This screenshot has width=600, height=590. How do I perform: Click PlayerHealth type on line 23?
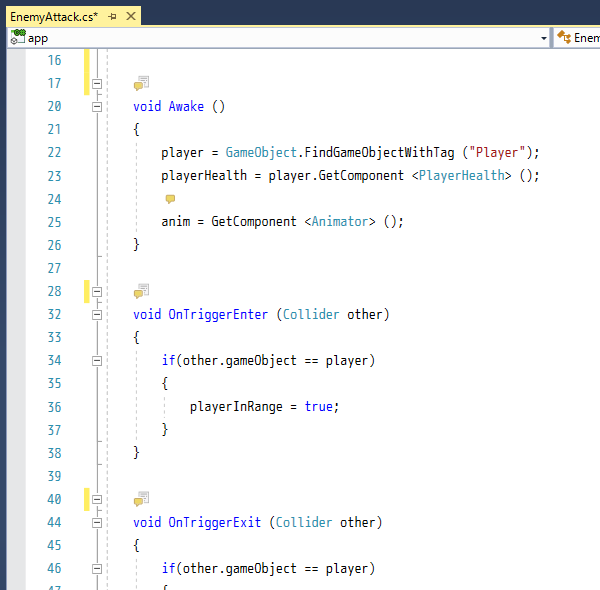(462, 176)
